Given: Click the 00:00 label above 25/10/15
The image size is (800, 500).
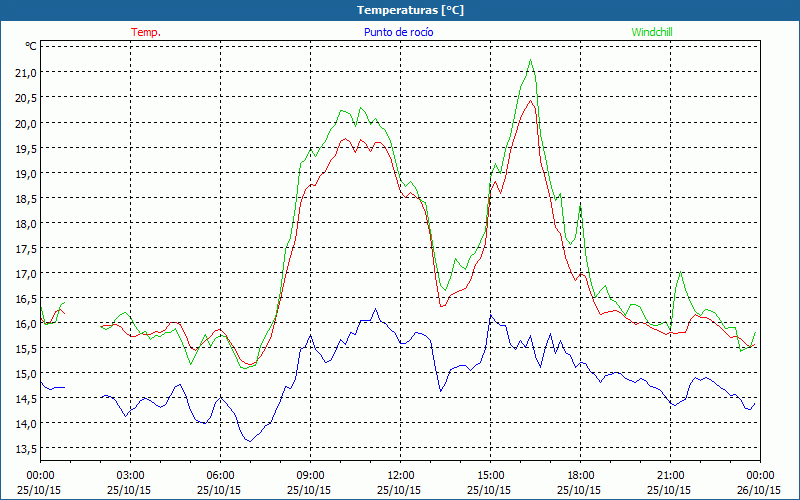Looking at the screenshot, I should [x=40, y=476].
